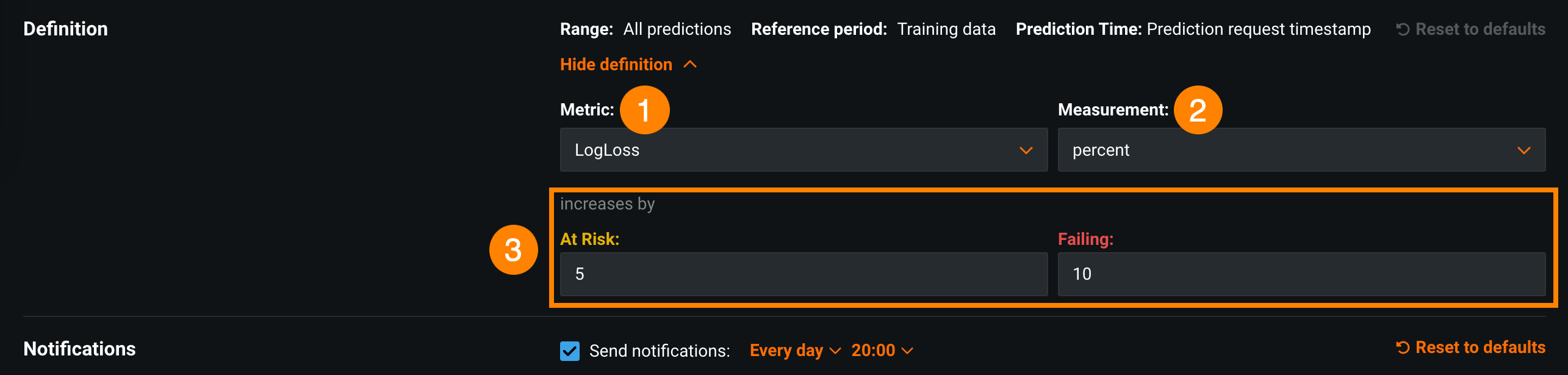This screenshot has height=375, width=1568.
Task: Click Reset to defaults in Notifications
Action: click(x=1480, y=348)
